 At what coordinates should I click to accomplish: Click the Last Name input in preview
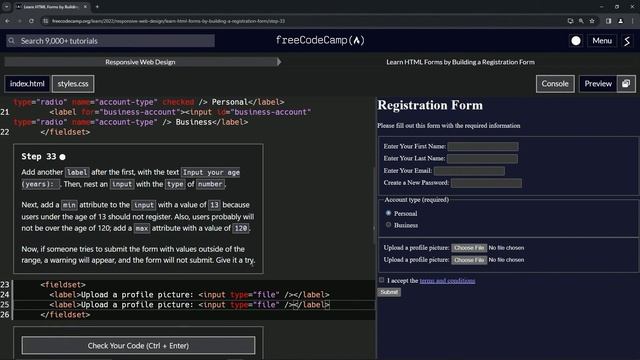coord(482,158)
